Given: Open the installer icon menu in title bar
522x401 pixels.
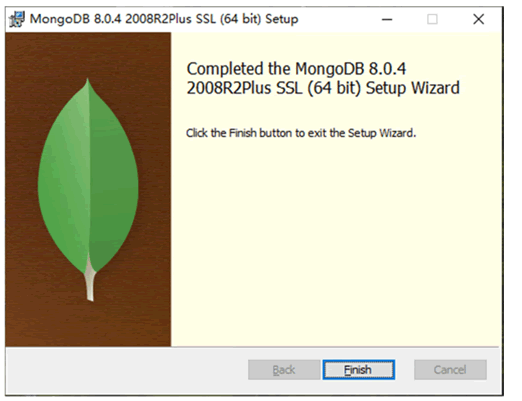Looking at the screenshot, I should pos(17,19).
